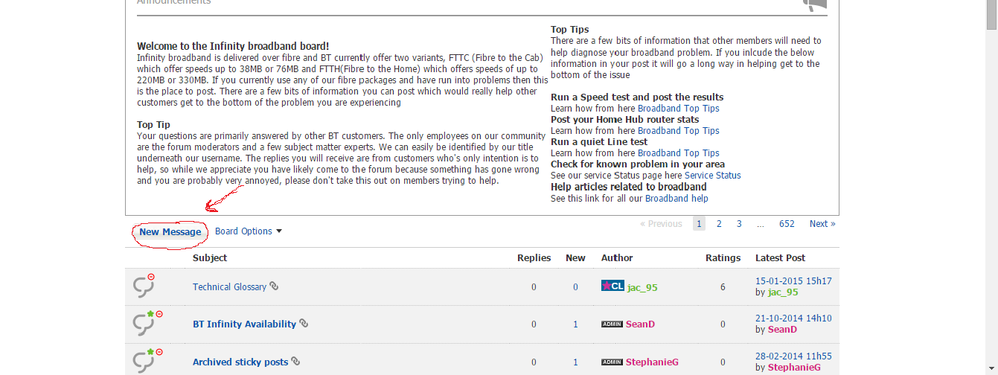The image size is (998, 375).
Task: Click ratings value 6 for Technical Glossary
Action: point(723,287)
